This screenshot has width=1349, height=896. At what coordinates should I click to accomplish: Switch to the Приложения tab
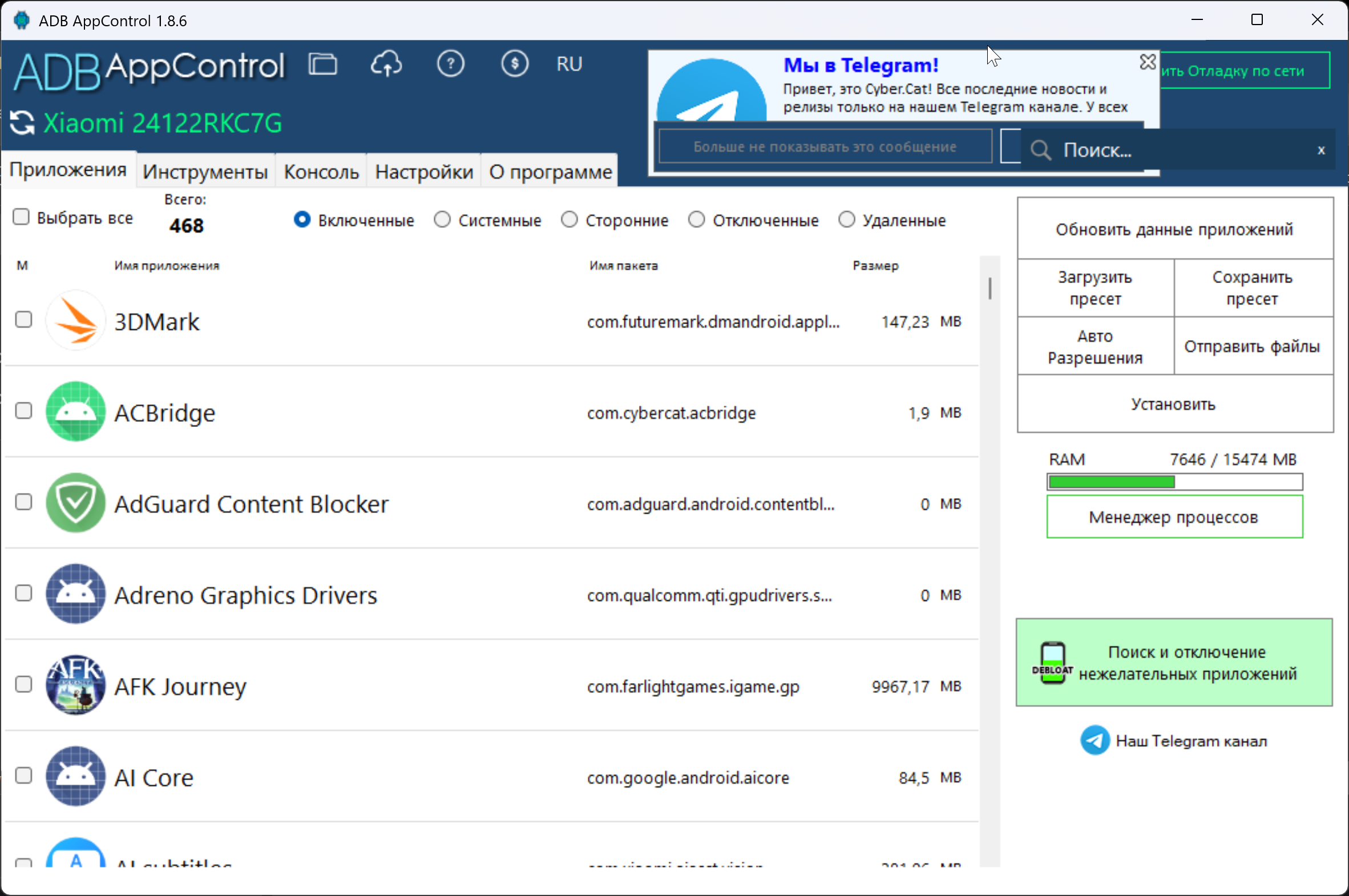pyautogui.click(x=68, y=169)
